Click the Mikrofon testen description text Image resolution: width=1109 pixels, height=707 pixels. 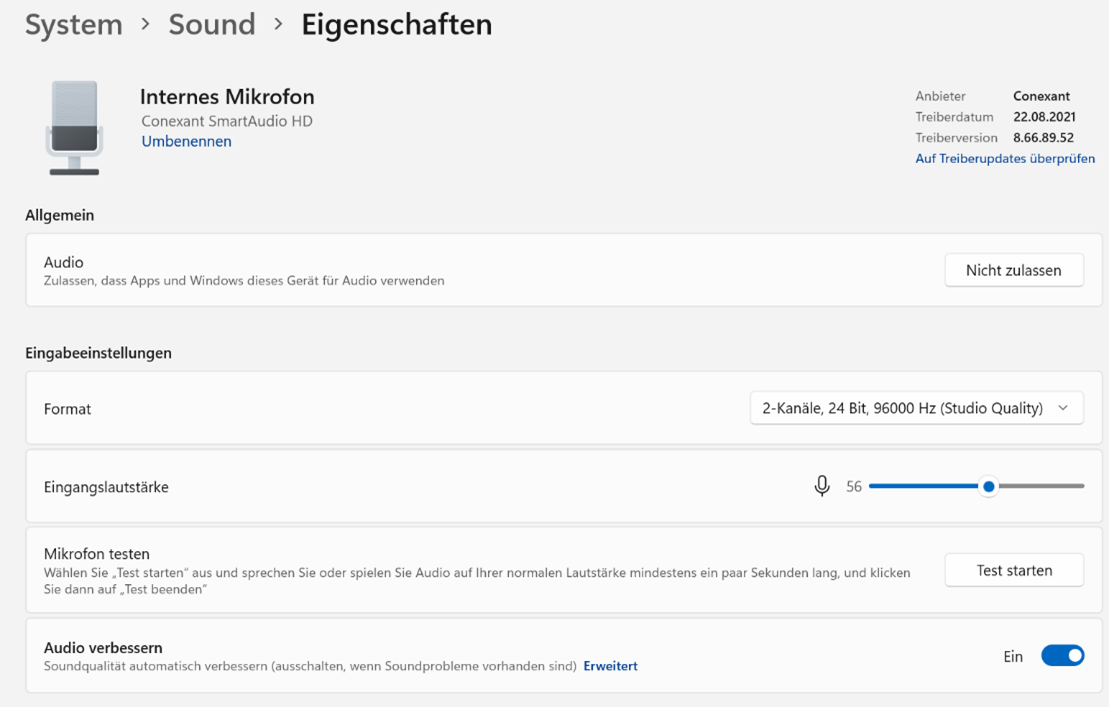coord(477,581)
